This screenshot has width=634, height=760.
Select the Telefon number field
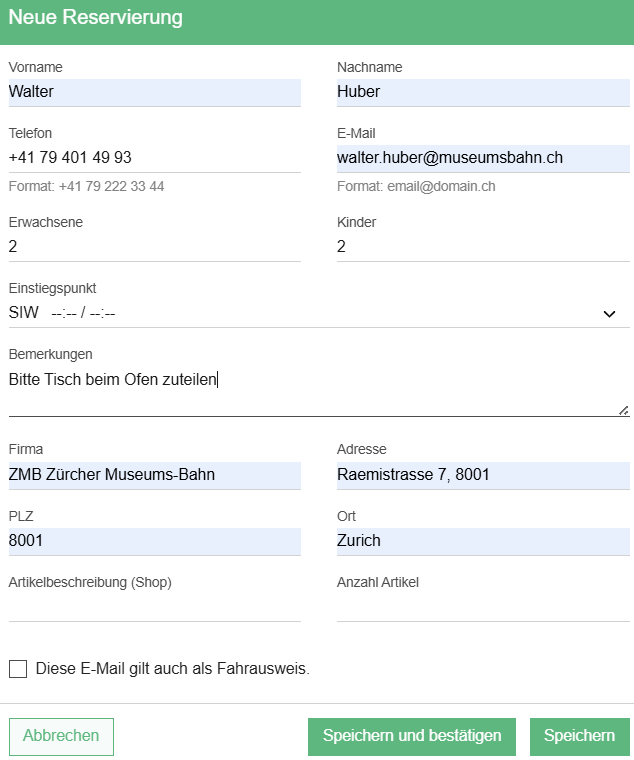tap(154, 158)
